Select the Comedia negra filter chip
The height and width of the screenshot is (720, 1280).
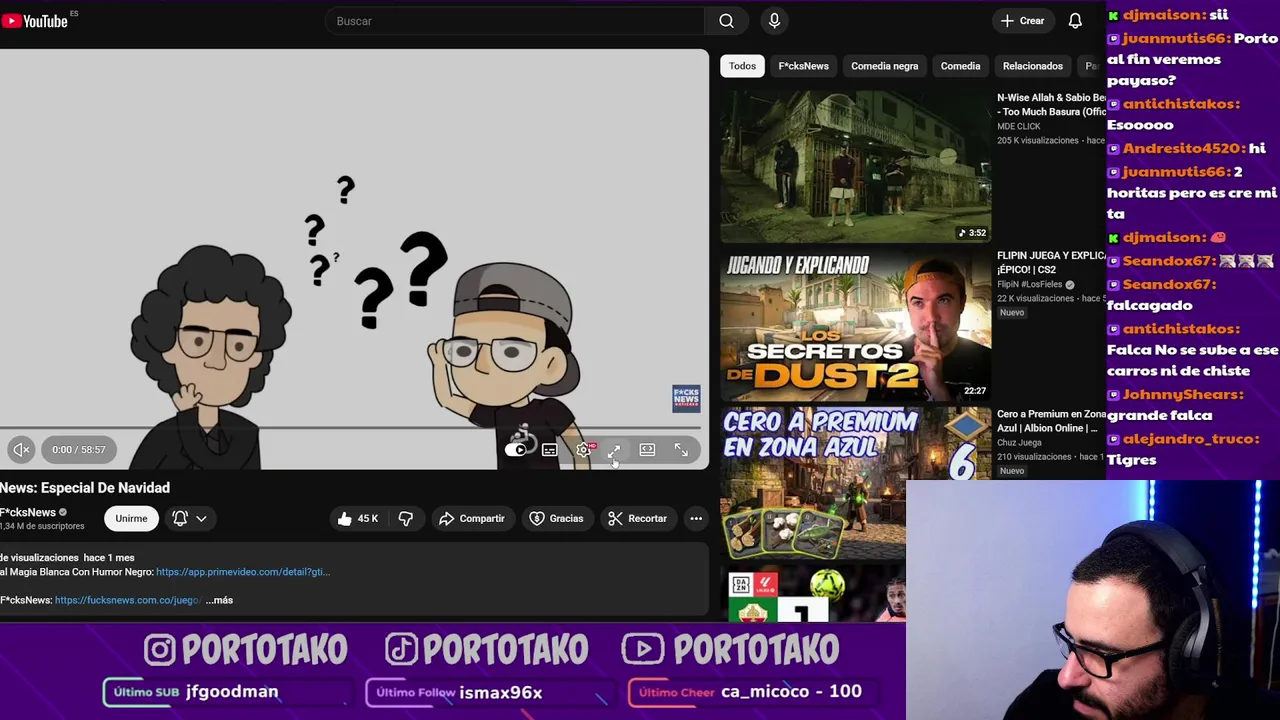pos(885,66)
